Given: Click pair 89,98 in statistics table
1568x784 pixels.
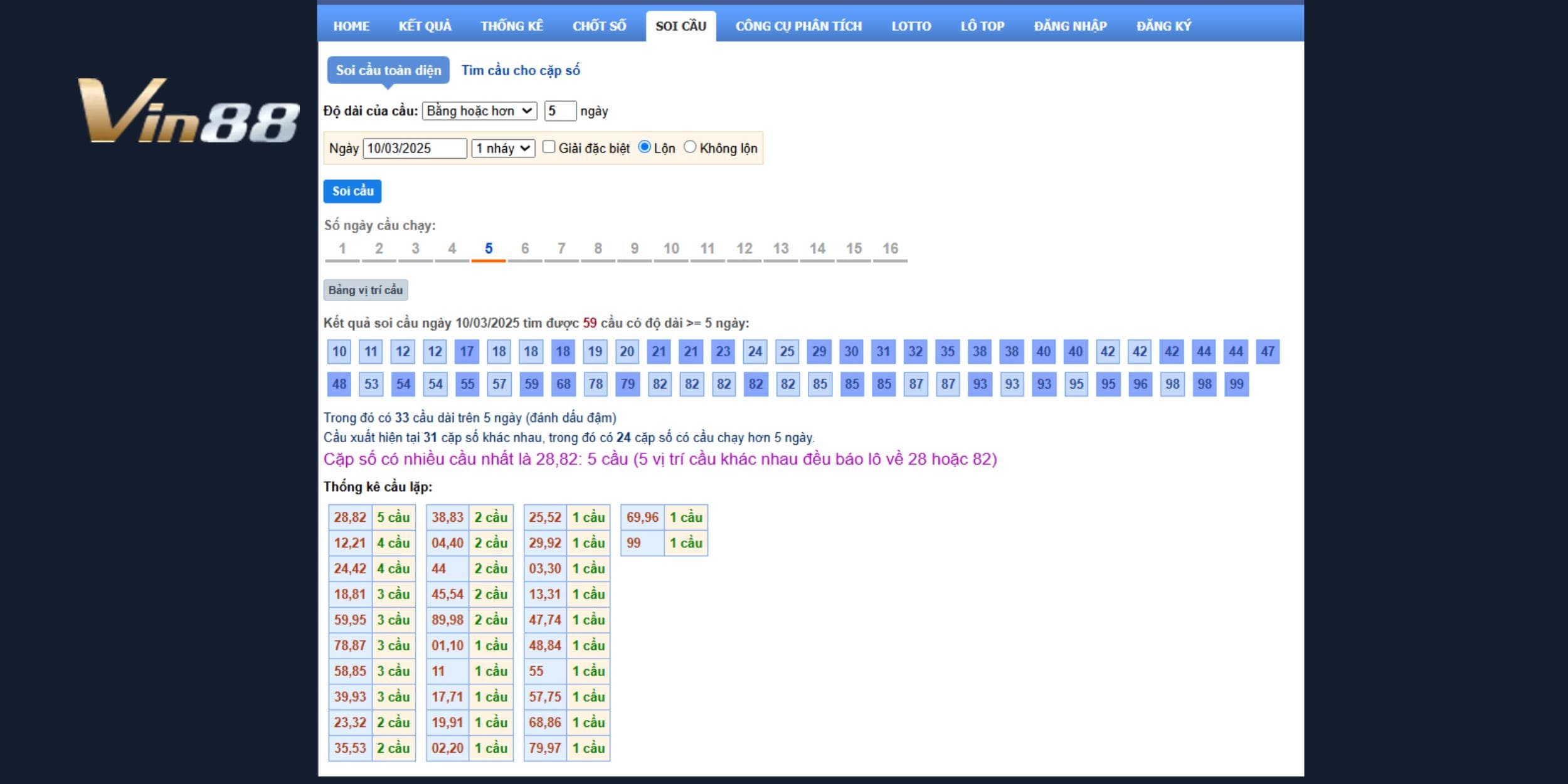Looking at the screenshot, I should [447, 620].
